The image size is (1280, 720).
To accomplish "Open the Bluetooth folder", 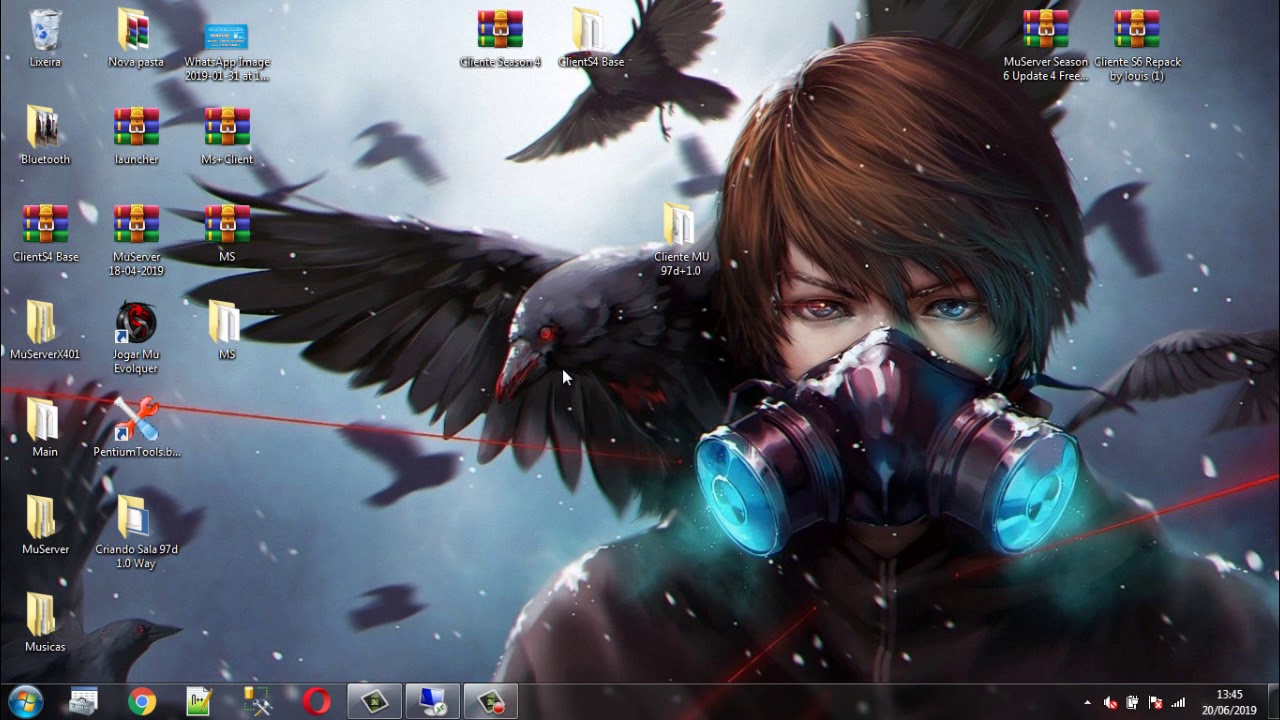I will (45, 135).
